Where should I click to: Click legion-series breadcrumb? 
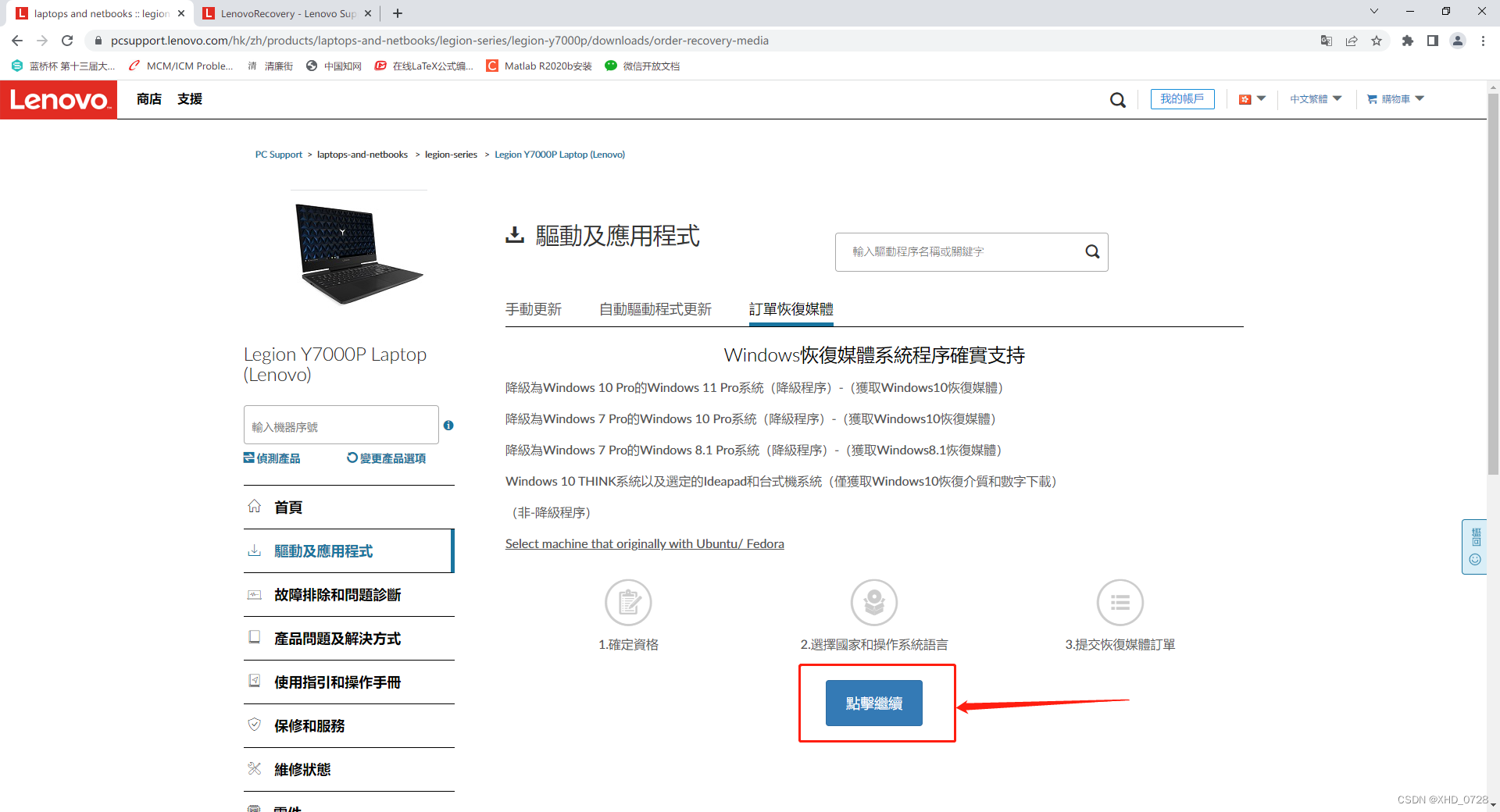(x=451, y=155)
